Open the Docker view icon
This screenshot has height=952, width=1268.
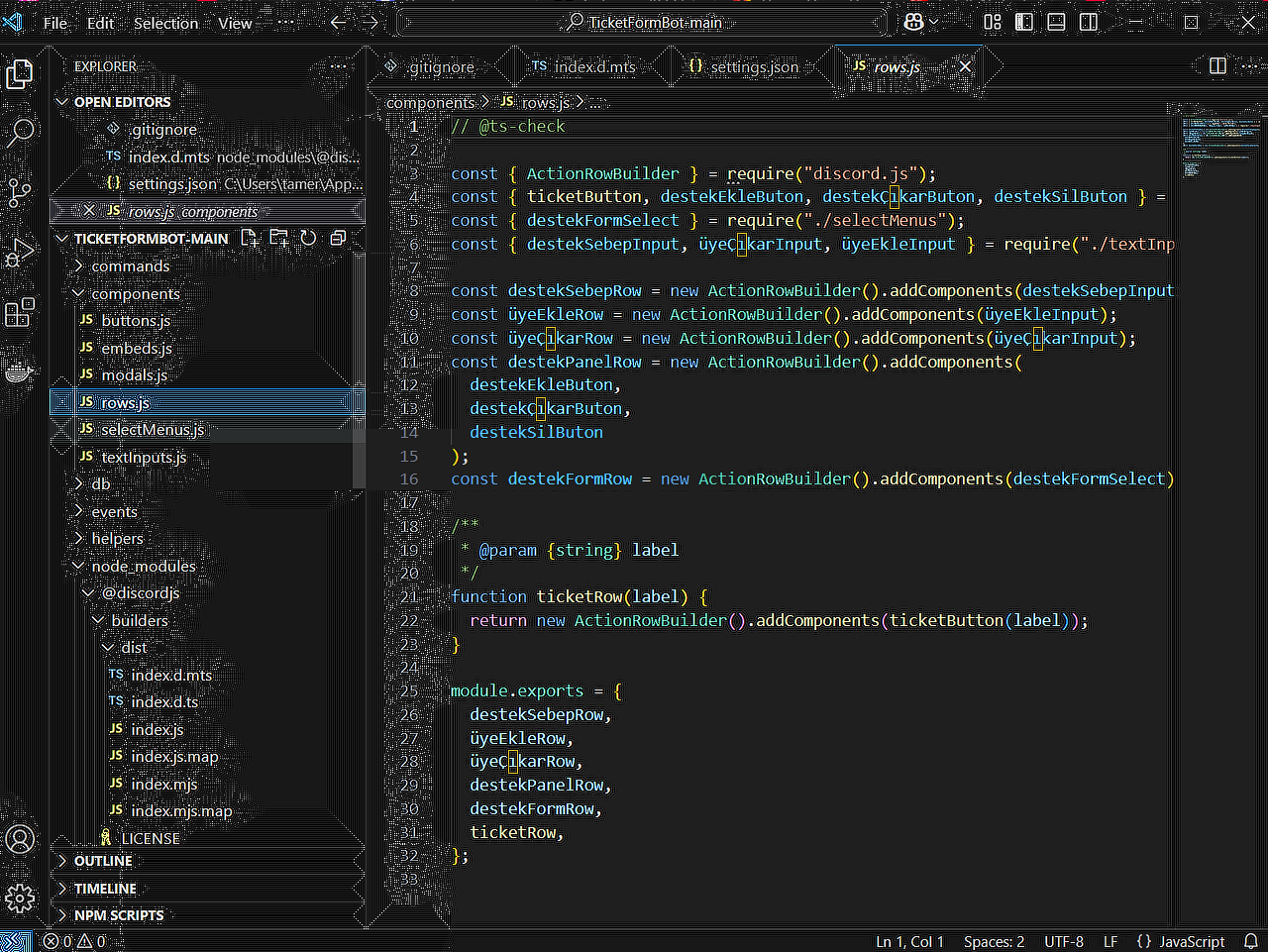pos(20,372)
